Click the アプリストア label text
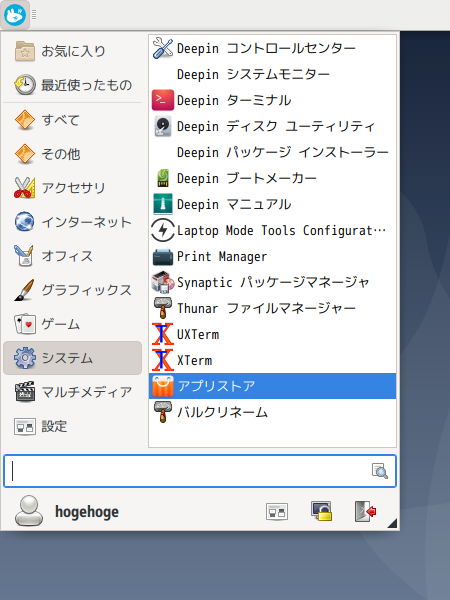The width and height of the screenshot is (450, 600). click(x=216, y=386)
